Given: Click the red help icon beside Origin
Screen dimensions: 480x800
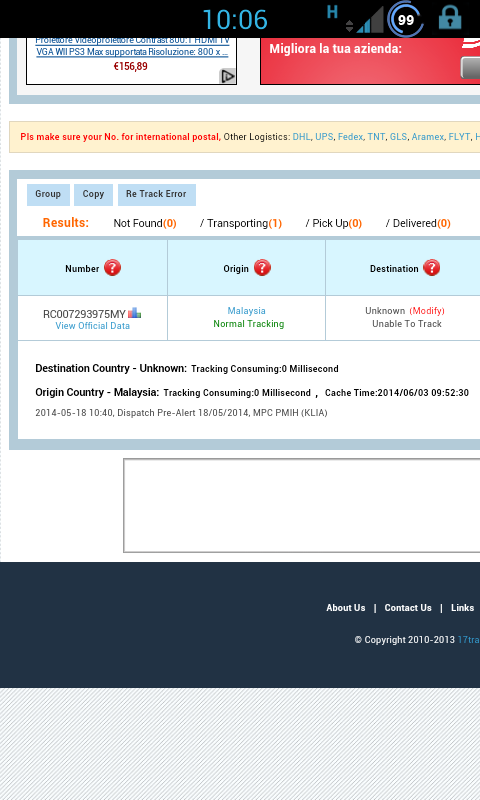Looking at the screenshot, I should pos(262,268).
